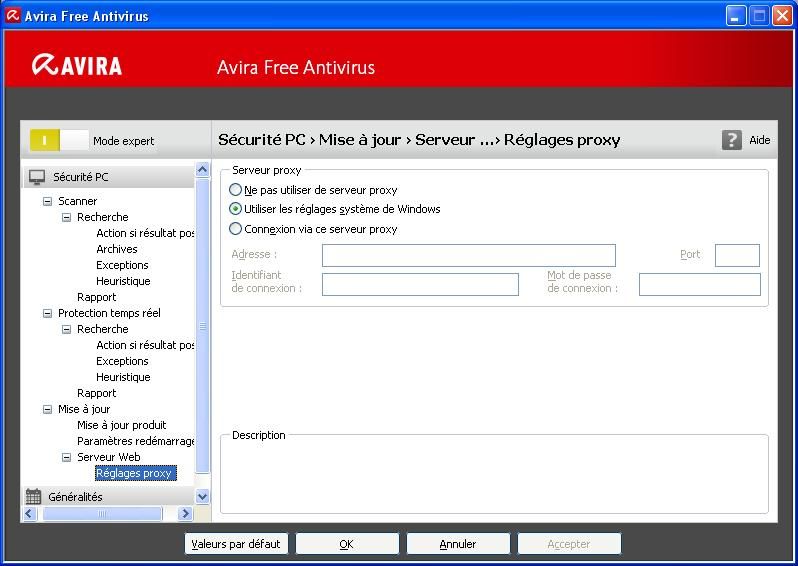Click the tree horizontal scrollbar thumb
Image resolution: width=798 pixels, height=566 pixels.
(x=102, y=514)
